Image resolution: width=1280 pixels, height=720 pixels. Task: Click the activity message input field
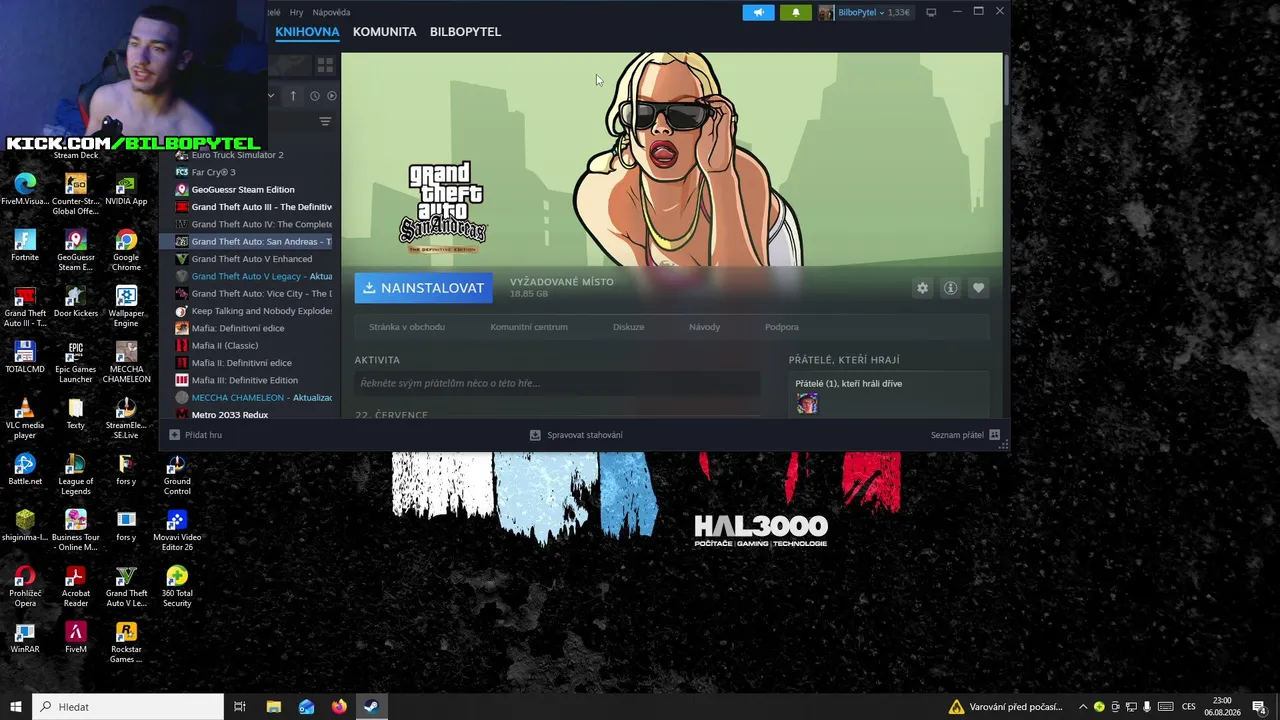[557, 383]
